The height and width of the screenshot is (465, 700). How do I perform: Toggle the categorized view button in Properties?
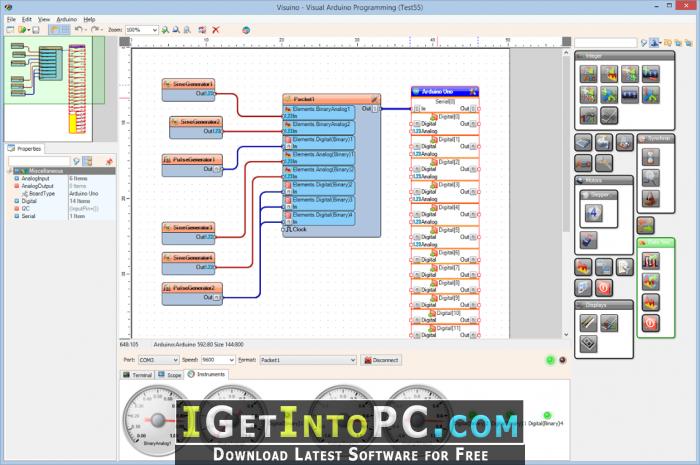tap(88, 161)
